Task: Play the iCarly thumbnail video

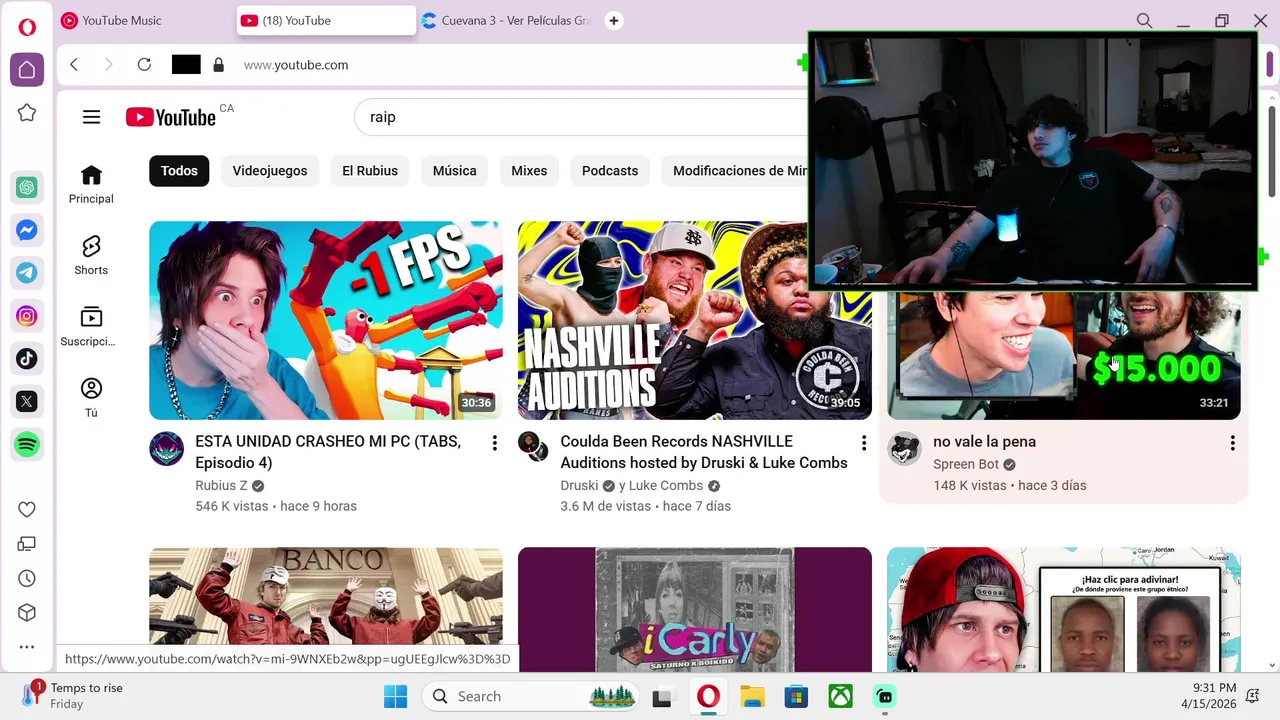Action: pos(695,609)
